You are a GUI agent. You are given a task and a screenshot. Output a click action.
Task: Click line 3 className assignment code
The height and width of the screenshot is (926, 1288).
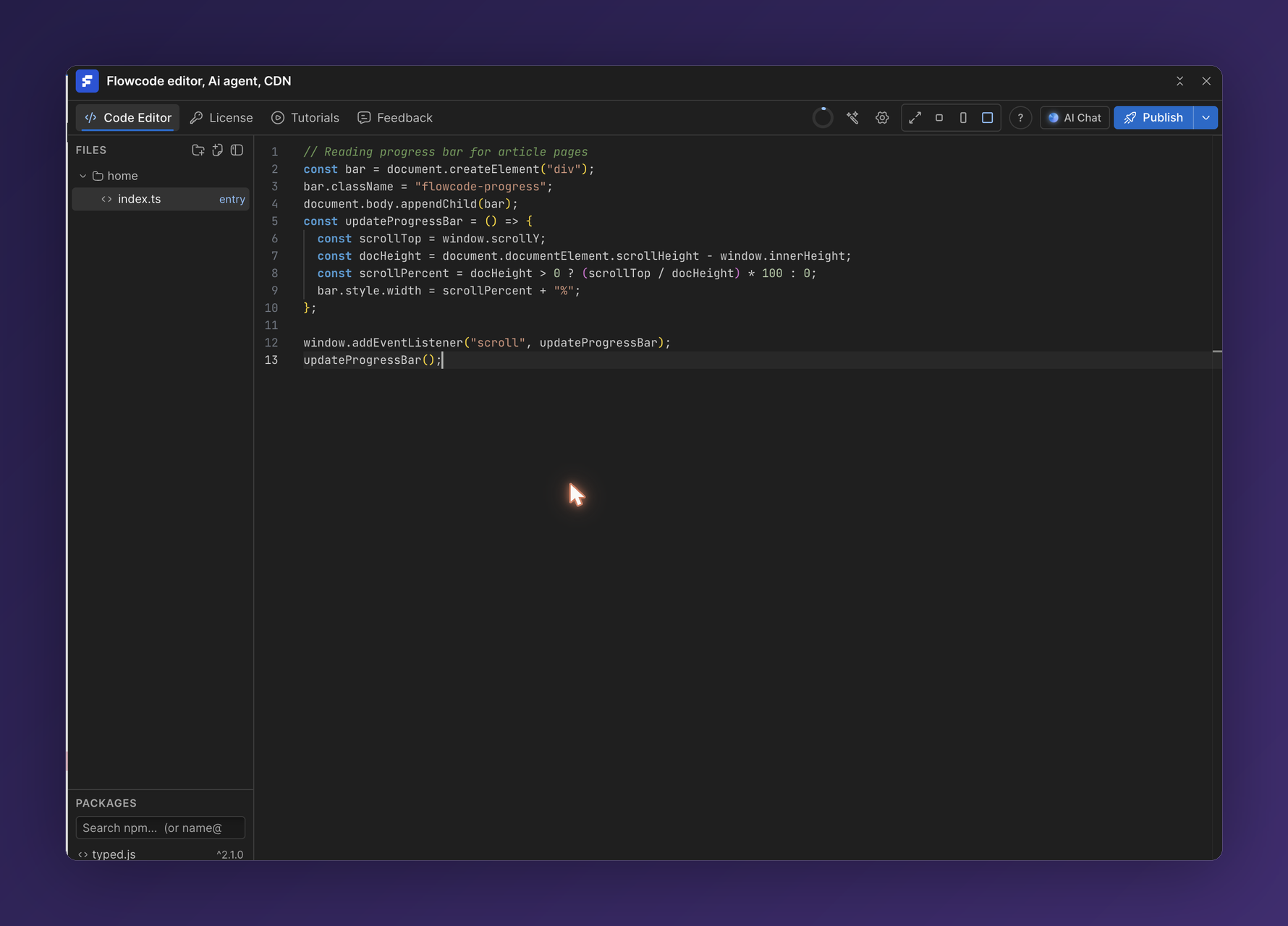tap(428, 187)
